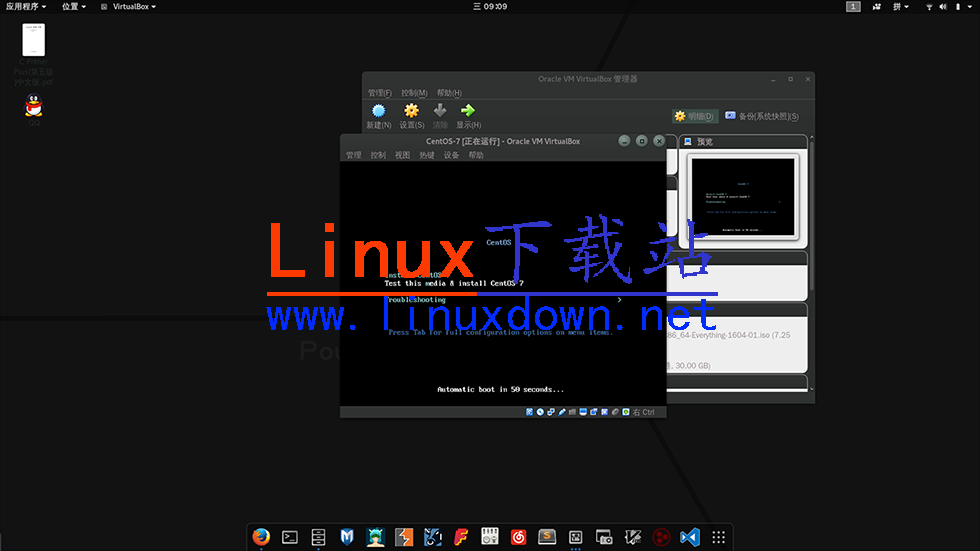Open 设备 menu in CentOS-7 VM window

point(451,155)
